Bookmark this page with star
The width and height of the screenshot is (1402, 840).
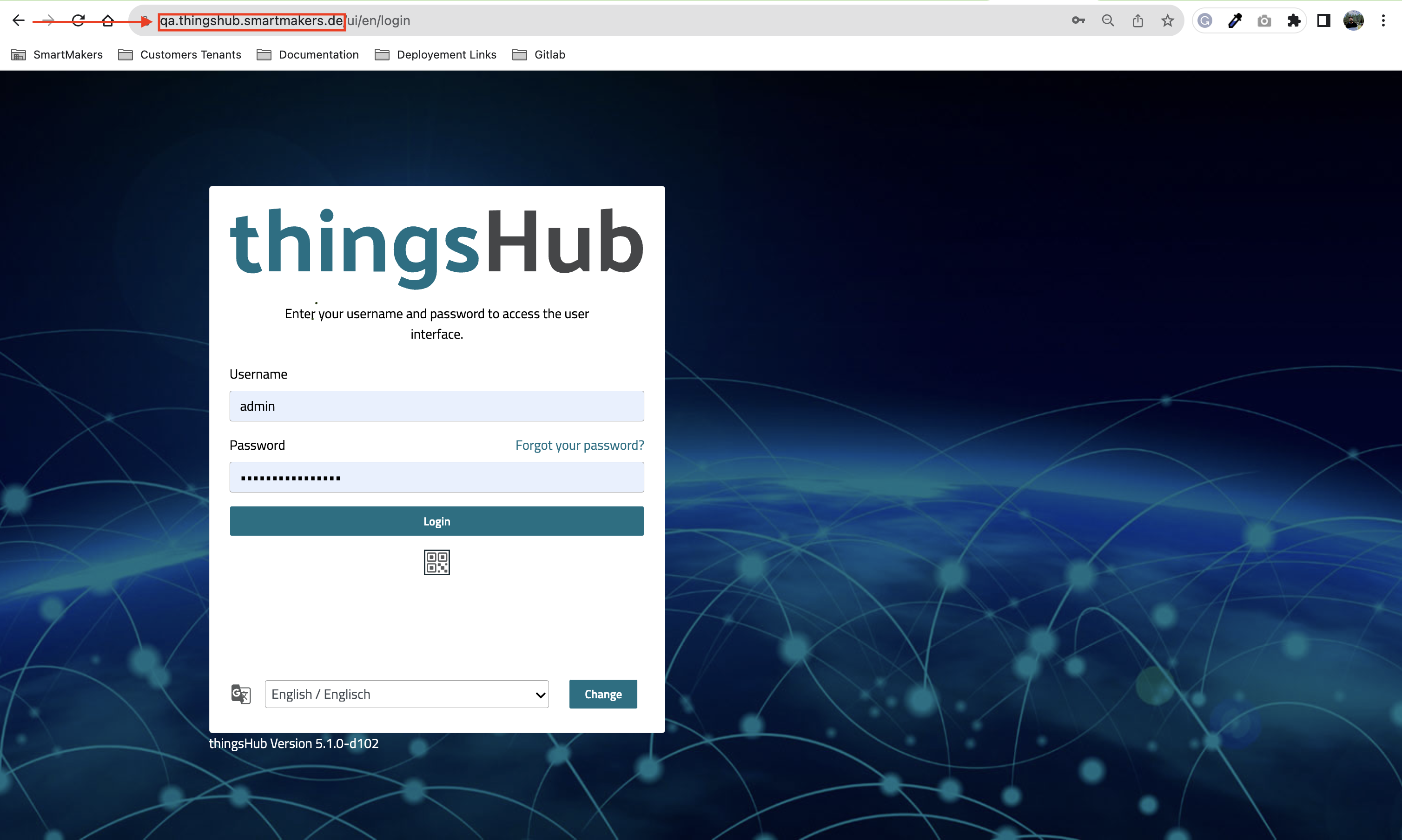tap(1168, 21)
